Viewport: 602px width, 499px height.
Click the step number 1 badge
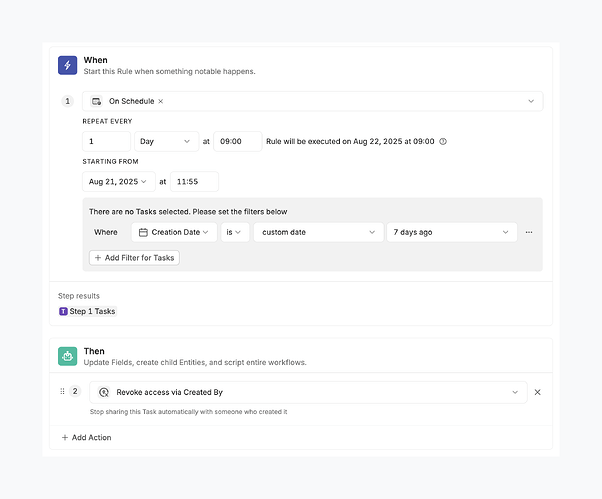(x=68, y=101)
